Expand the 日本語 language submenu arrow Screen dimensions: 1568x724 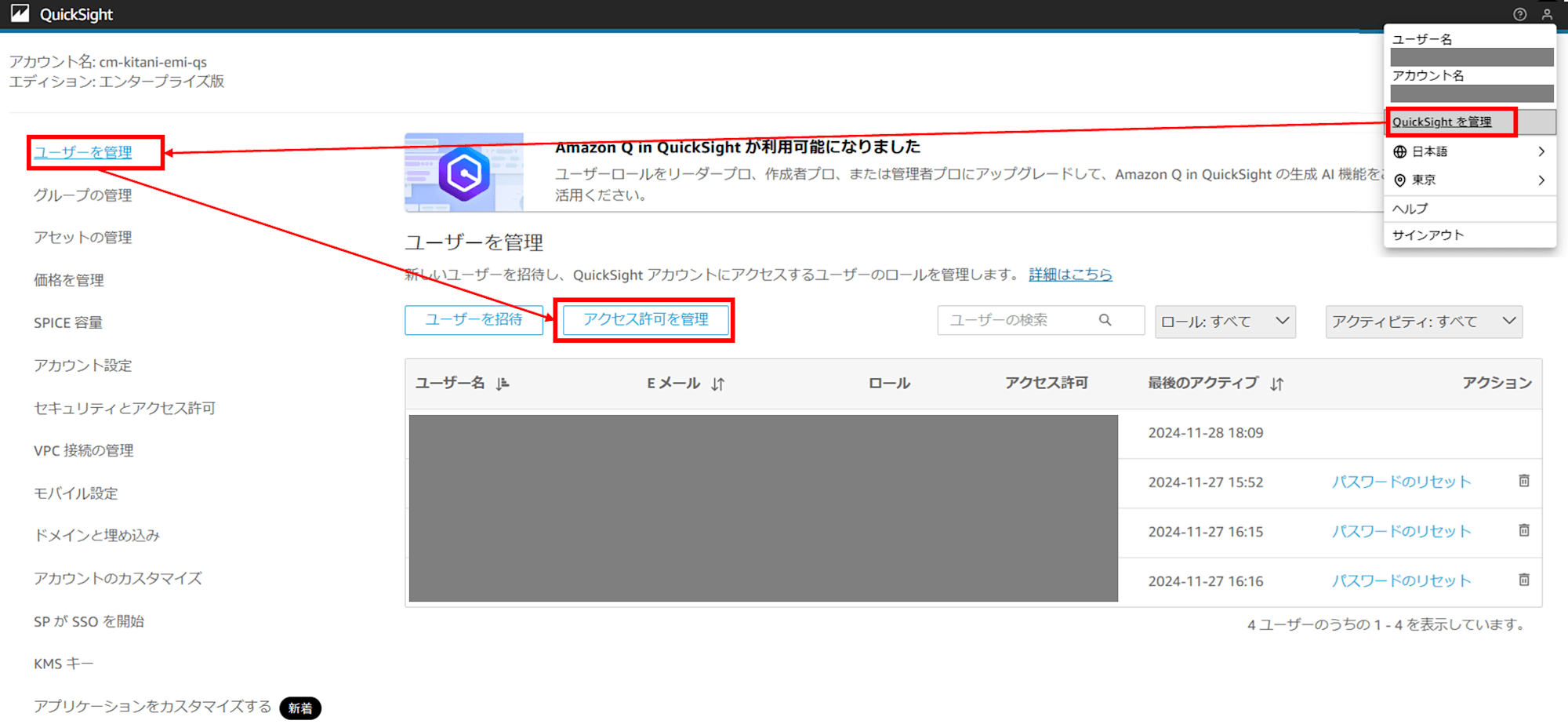point(1541,151)
